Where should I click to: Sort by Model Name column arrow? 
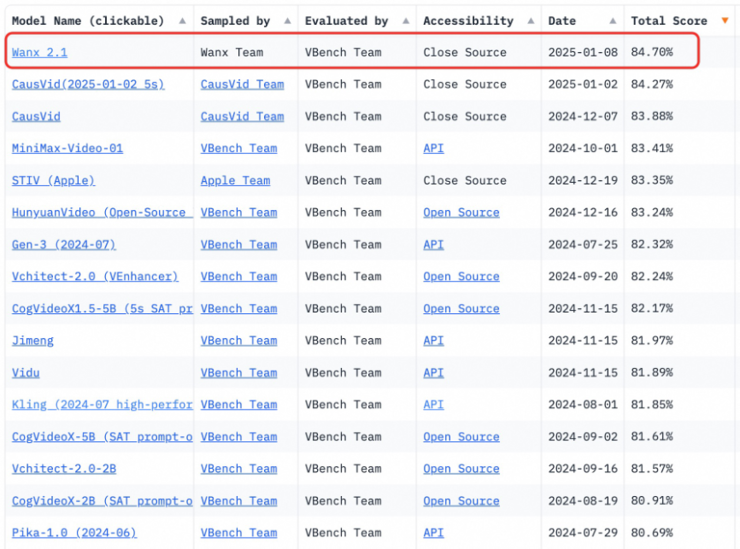pyautogui.click(x=181, y=20)
